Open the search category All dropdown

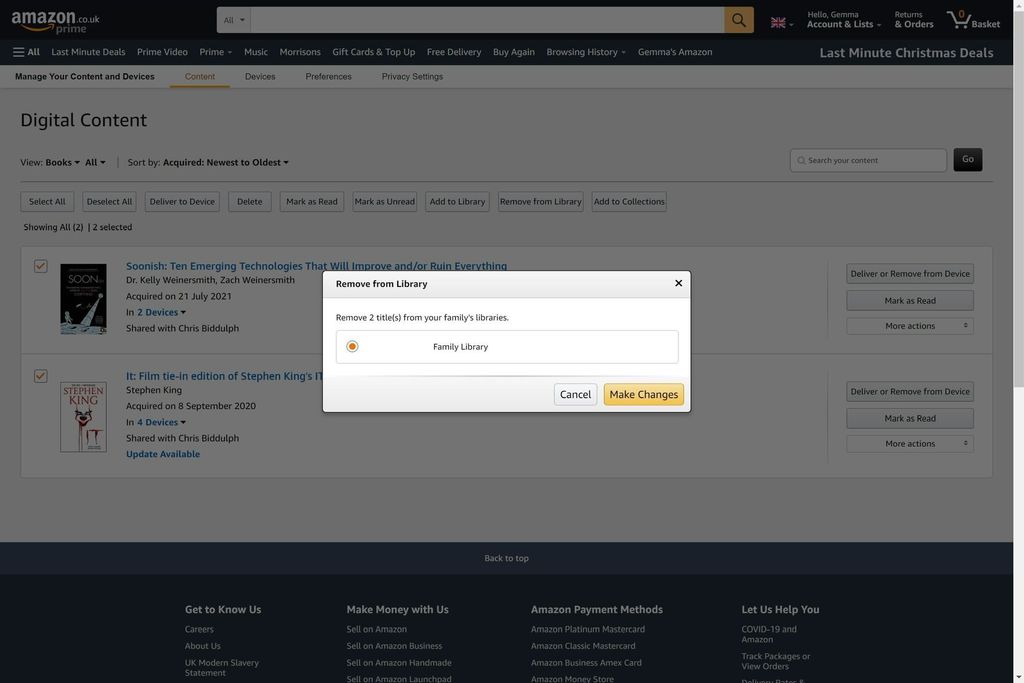[x=234, y=20]
